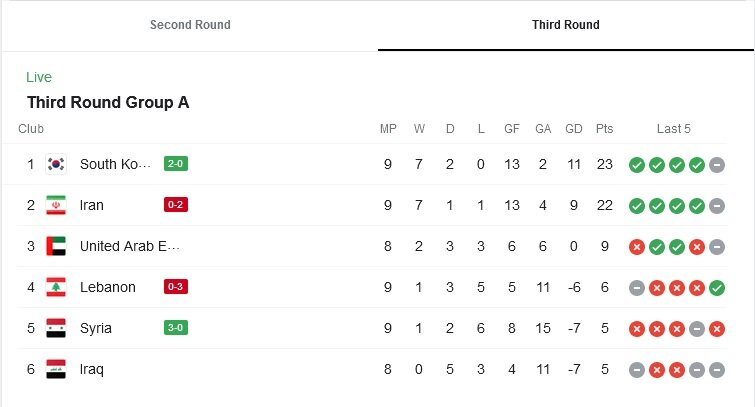Viewport: 755px width, 407px height.
Task: Click the Lebanon flag icon
Action: click(56, 287)
